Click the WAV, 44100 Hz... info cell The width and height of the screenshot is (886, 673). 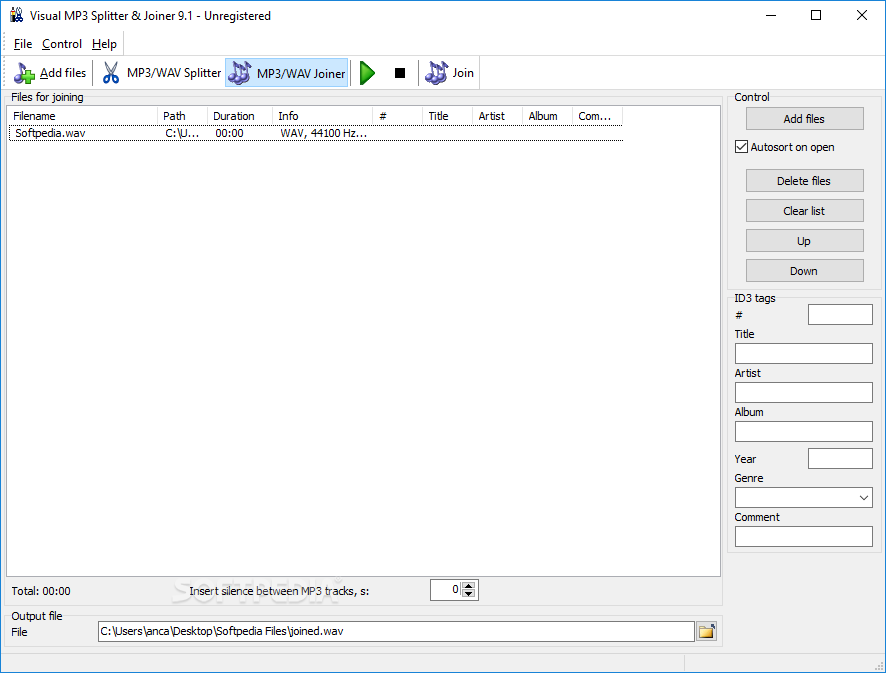[x=323, y=133]
